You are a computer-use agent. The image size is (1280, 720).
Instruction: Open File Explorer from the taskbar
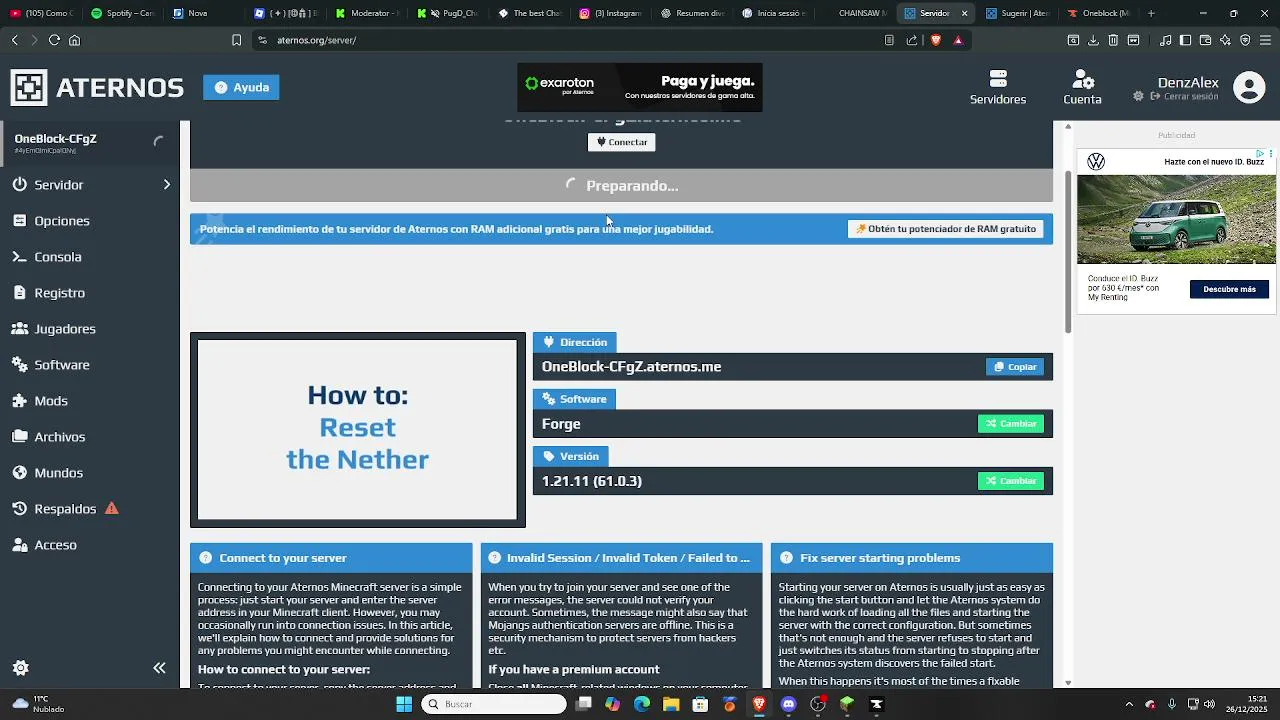pyautogui.click(x=671, y=704)
